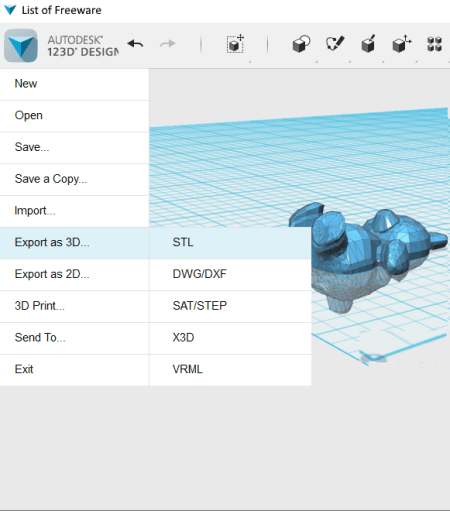
Task: Click the Autodesk 123D Design logo button
Action: click(21, 46)
